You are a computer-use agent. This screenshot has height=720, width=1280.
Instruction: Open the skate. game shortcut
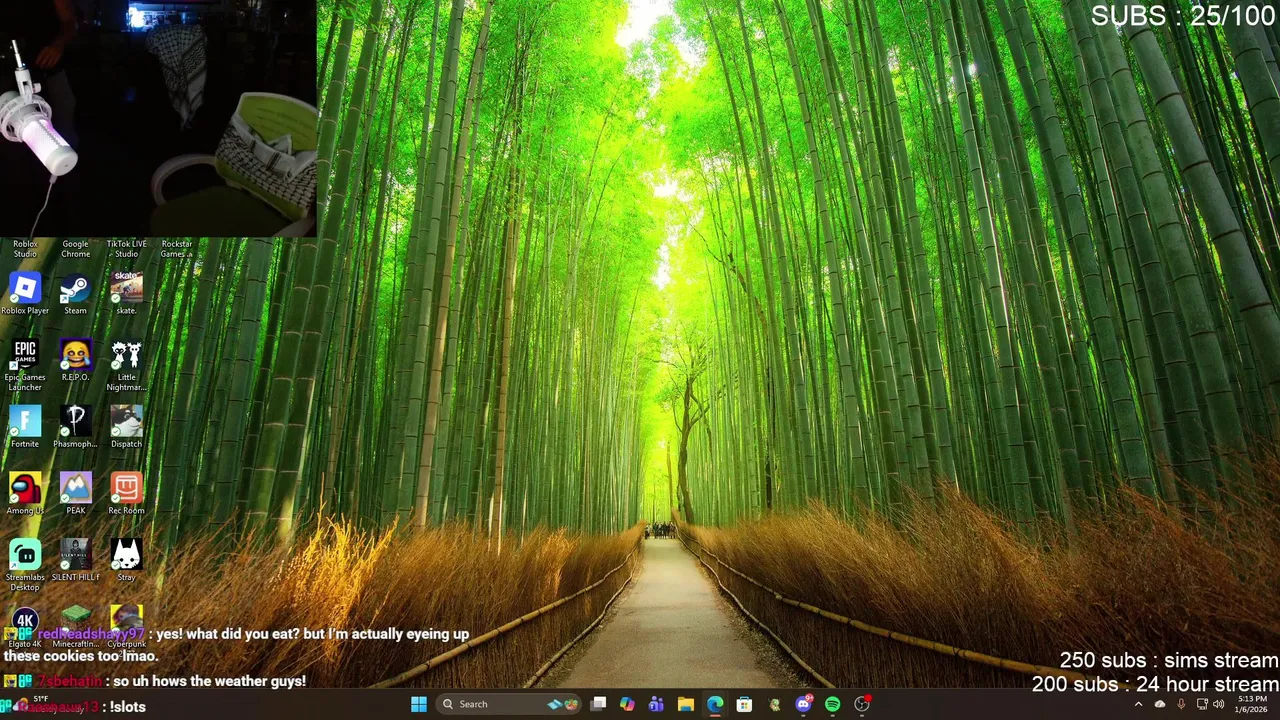(x=126, y=293)
